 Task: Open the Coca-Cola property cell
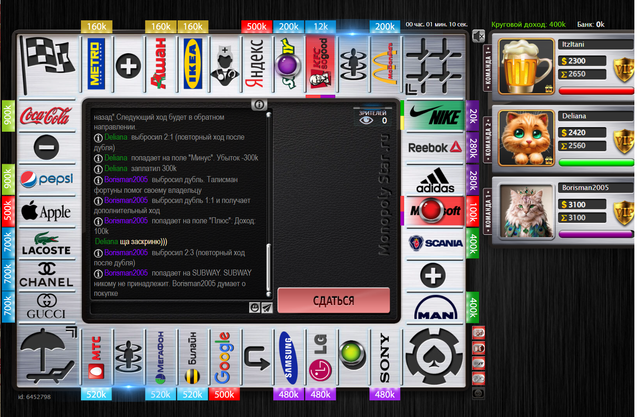tap(47, 116)
